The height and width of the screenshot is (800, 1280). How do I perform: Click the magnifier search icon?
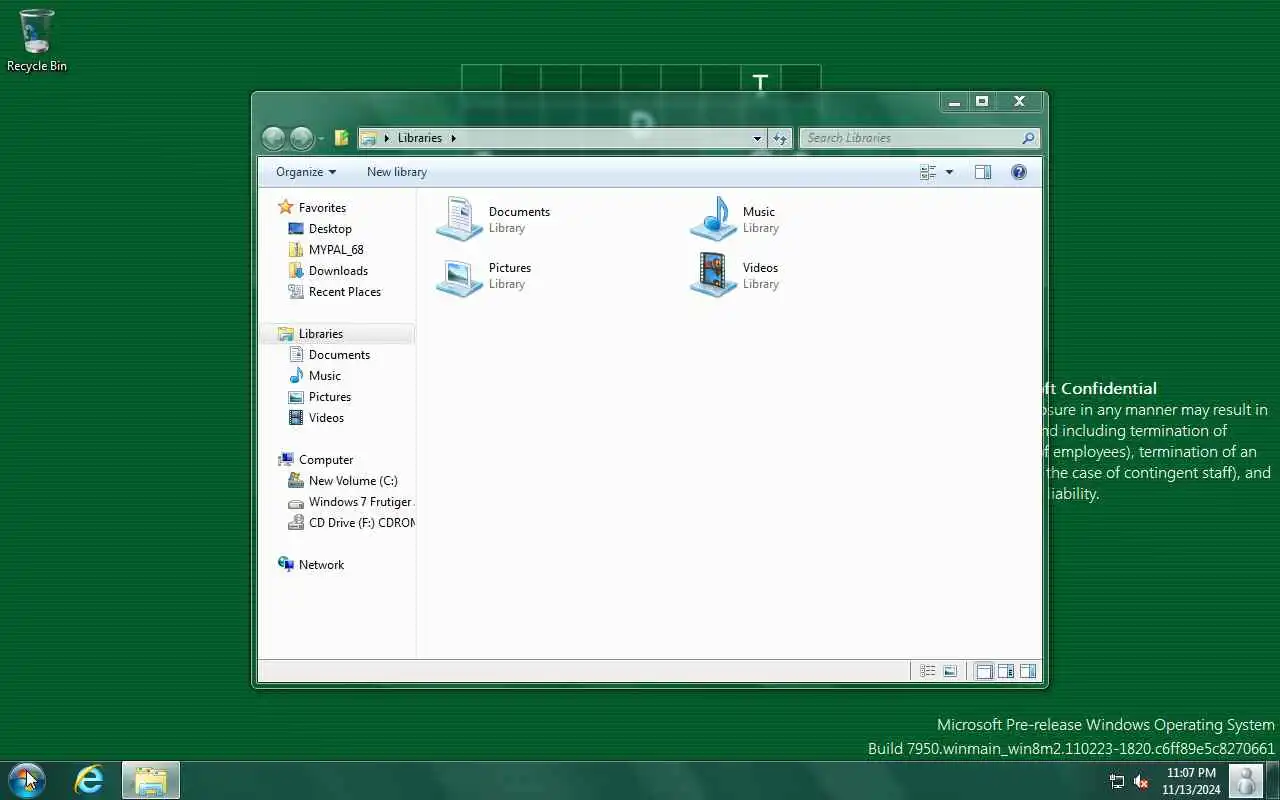click(1028, 138)
